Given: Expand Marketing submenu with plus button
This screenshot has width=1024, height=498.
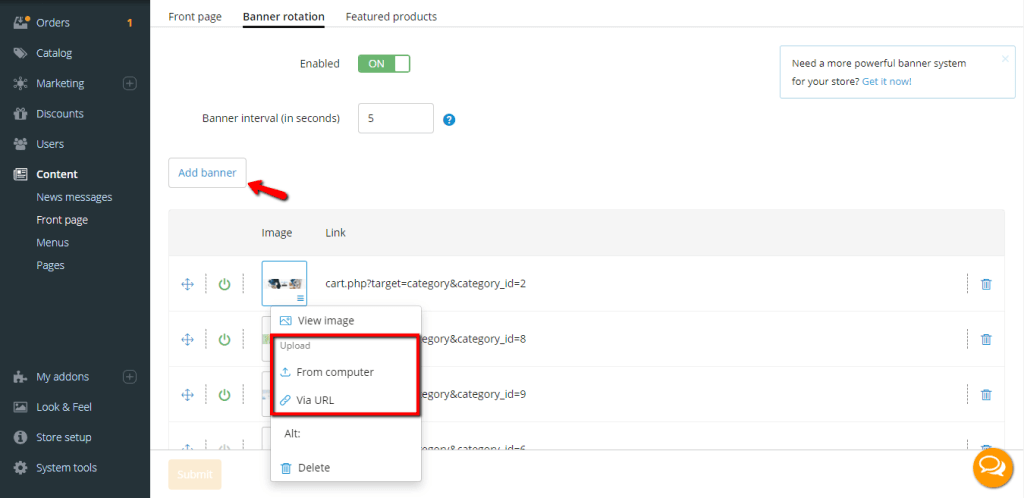Looking at the screenshot, I should point(130,84).
